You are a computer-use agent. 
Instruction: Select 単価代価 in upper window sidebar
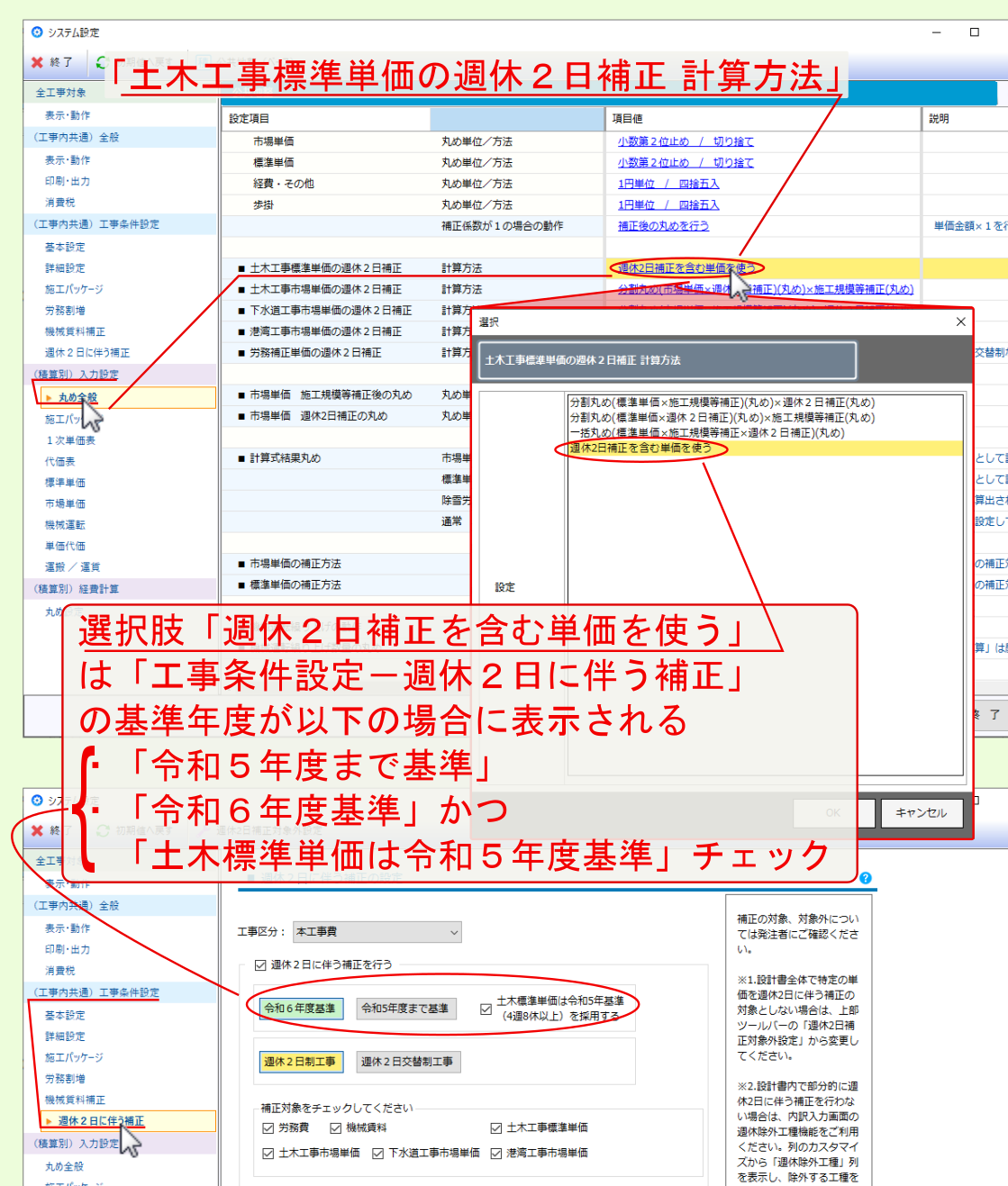click(x=65, y=547)
